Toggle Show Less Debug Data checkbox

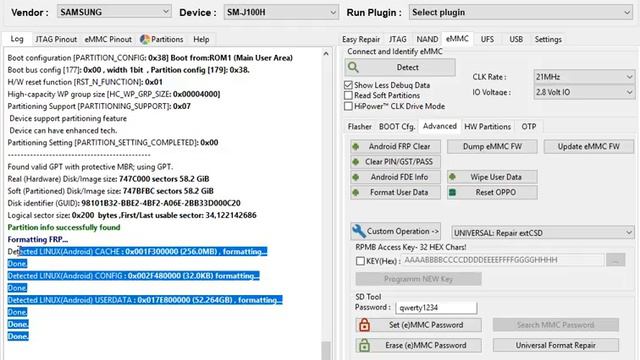(x=348, y=85)
